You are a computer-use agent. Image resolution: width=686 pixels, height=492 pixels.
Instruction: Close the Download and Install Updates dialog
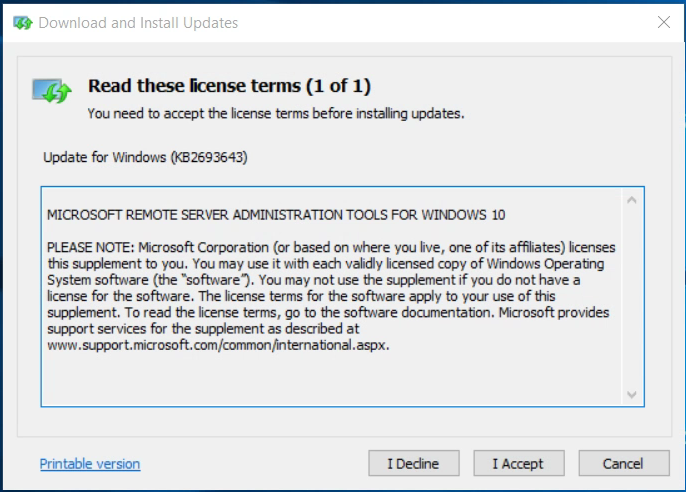(x=664, y=22)
